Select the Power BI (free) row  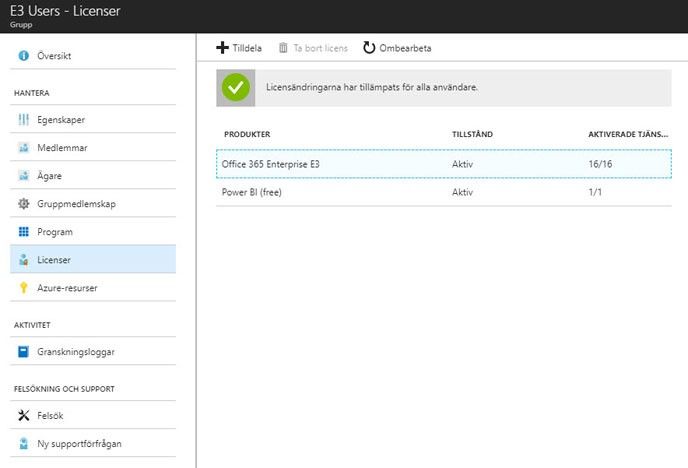coord(443,192)
